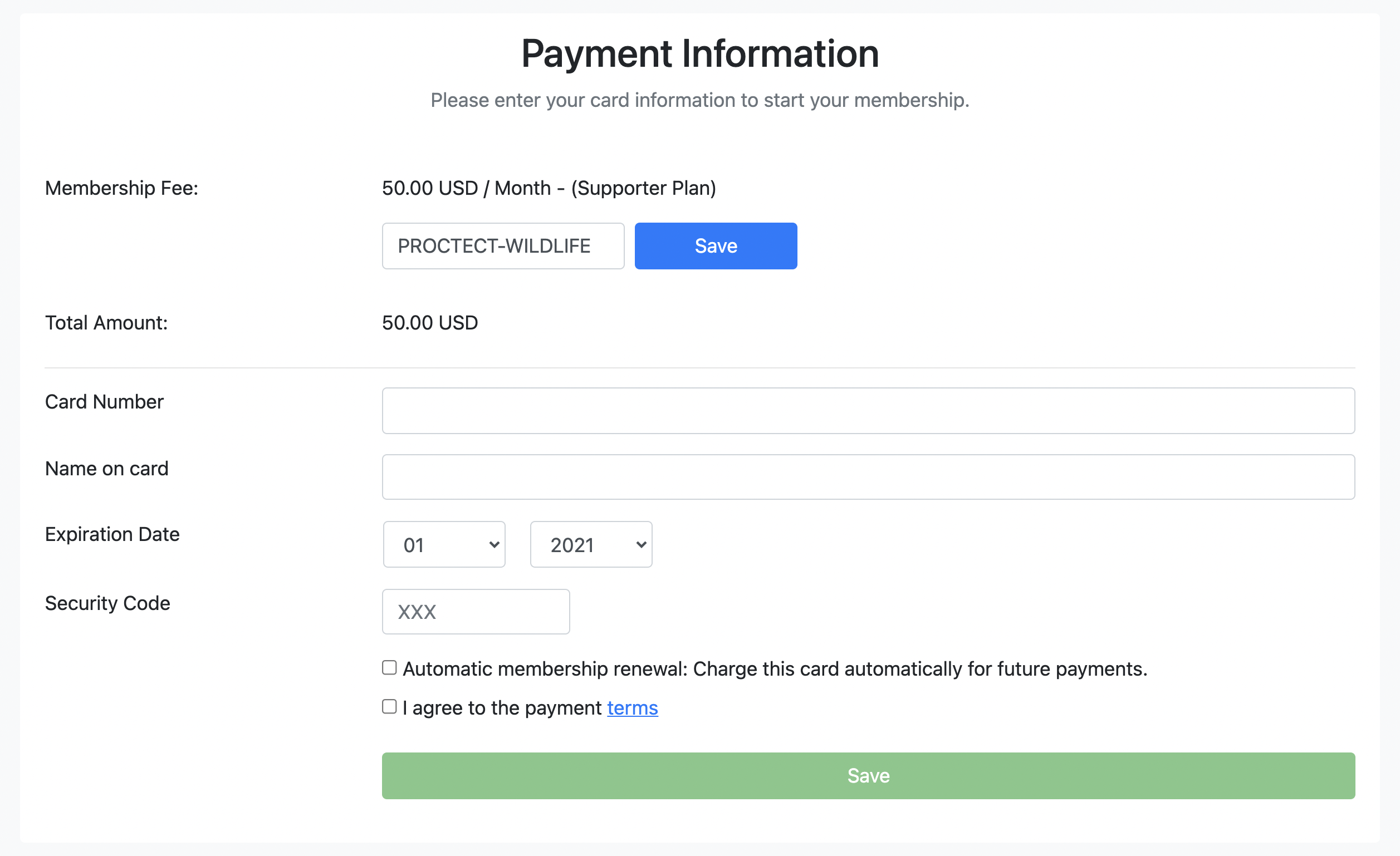
Task: Click the 'Please enter your card information' subtitle
Action: tap(700, 100)
